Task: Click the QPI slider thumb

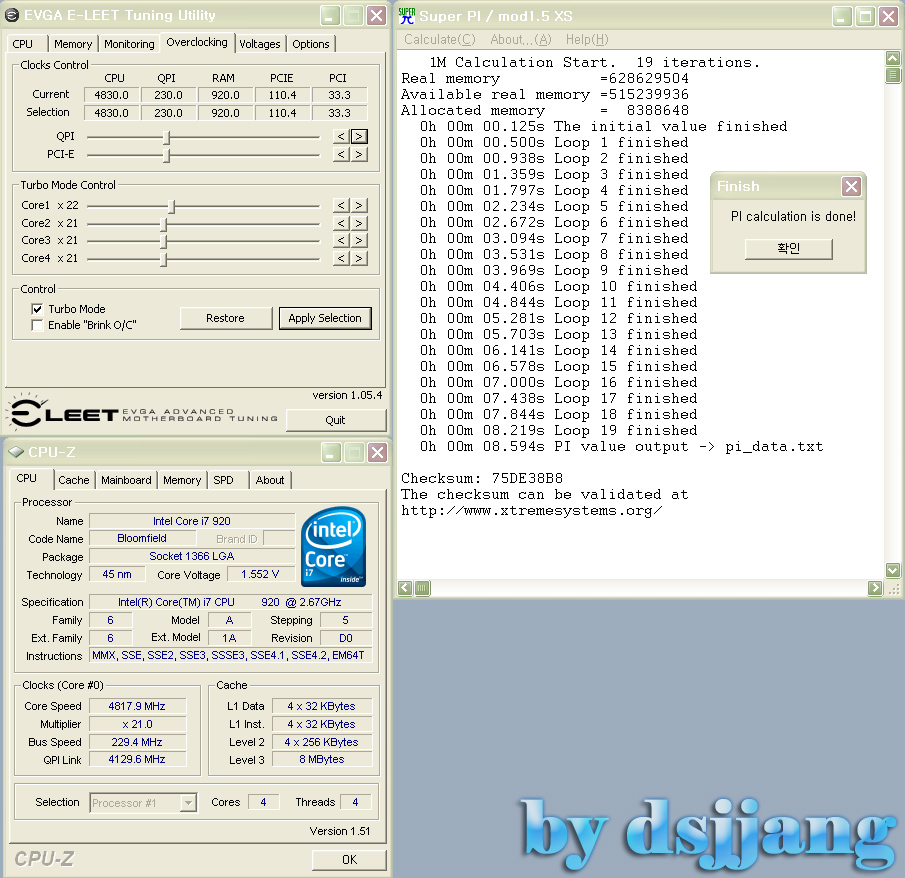Action: 167,137
